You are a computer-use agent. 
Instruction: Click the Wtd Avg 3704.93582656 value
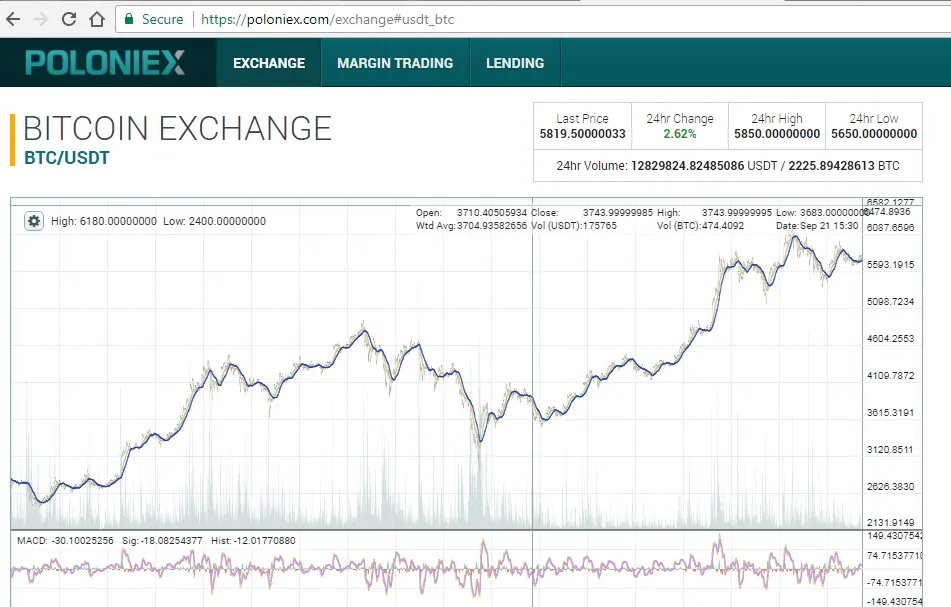(x=492, y=226)
